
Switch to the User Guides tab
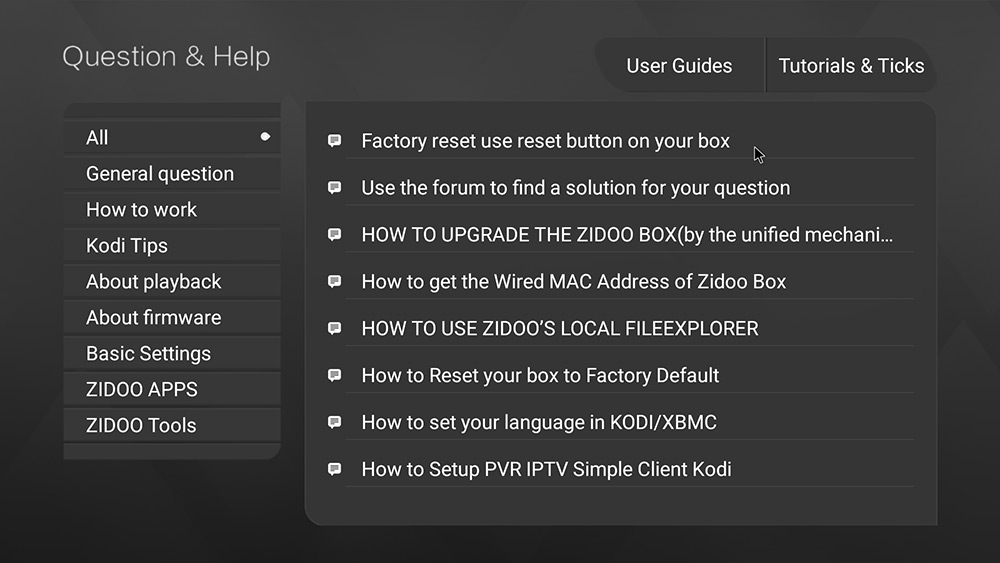679,66
